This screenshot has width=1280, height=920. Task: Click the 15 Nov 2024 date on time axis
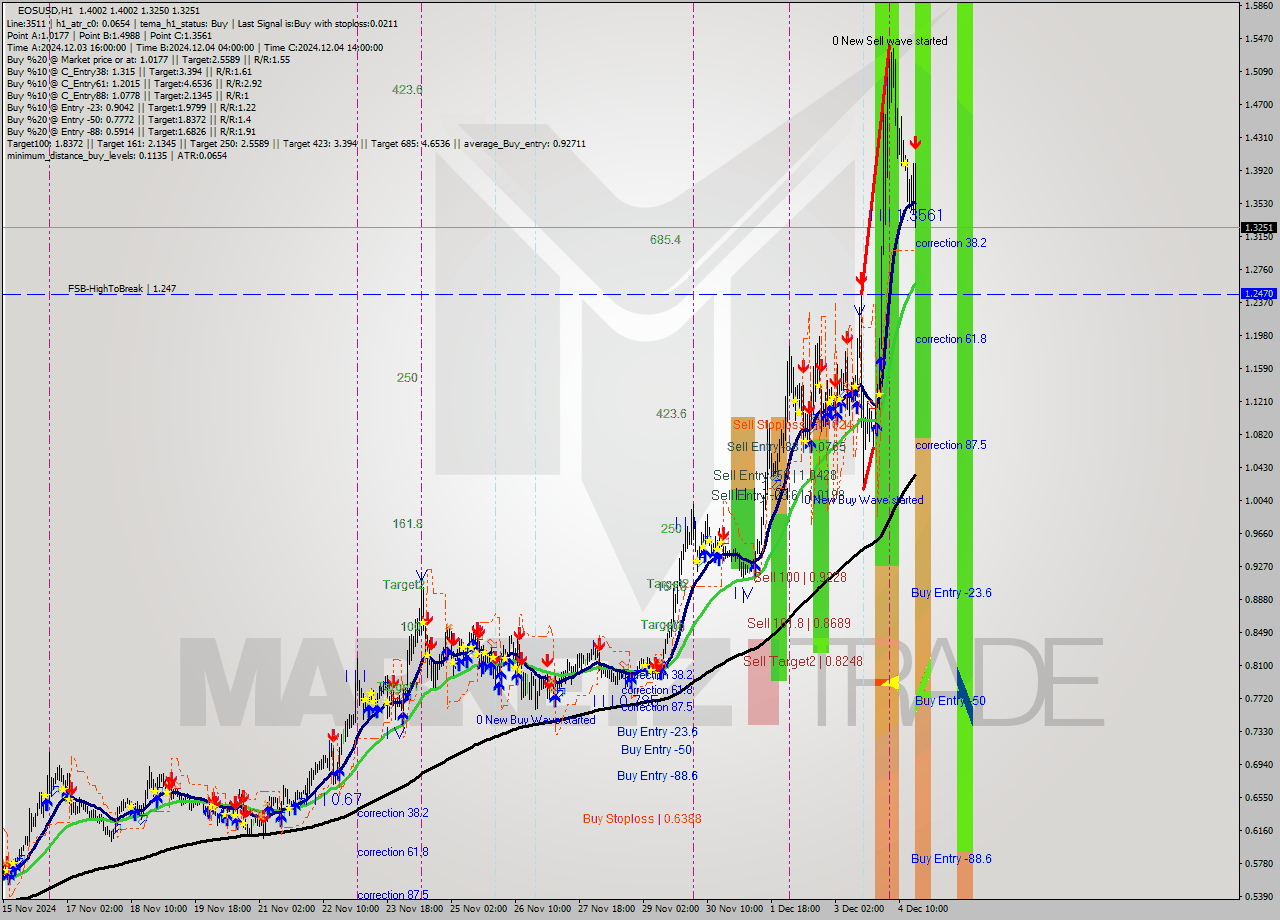pos(29,909)
